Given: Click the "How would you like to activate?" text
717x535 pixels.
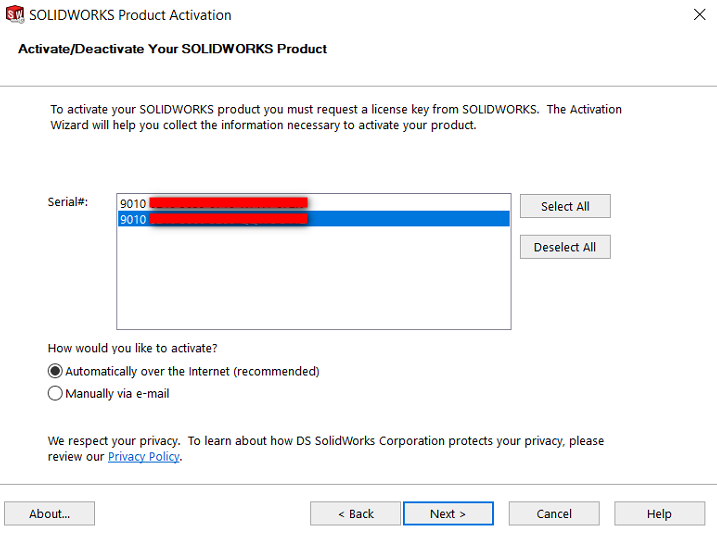Looking at the screenshot, I should click(x=133, y=348).
